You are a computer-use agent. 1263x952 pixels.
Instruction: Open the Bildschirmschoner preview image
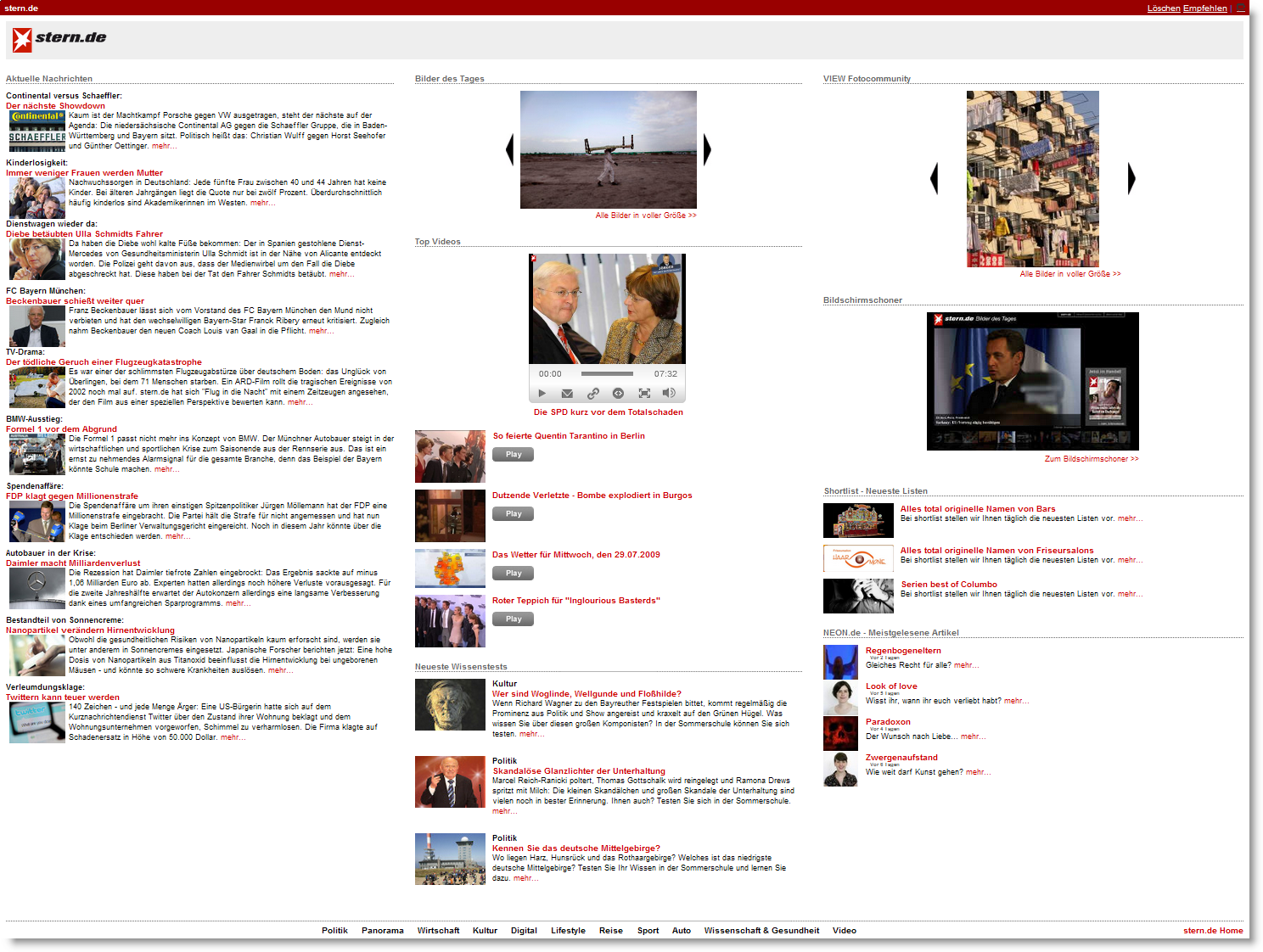pyautogui.click(x=1033, y=381)
